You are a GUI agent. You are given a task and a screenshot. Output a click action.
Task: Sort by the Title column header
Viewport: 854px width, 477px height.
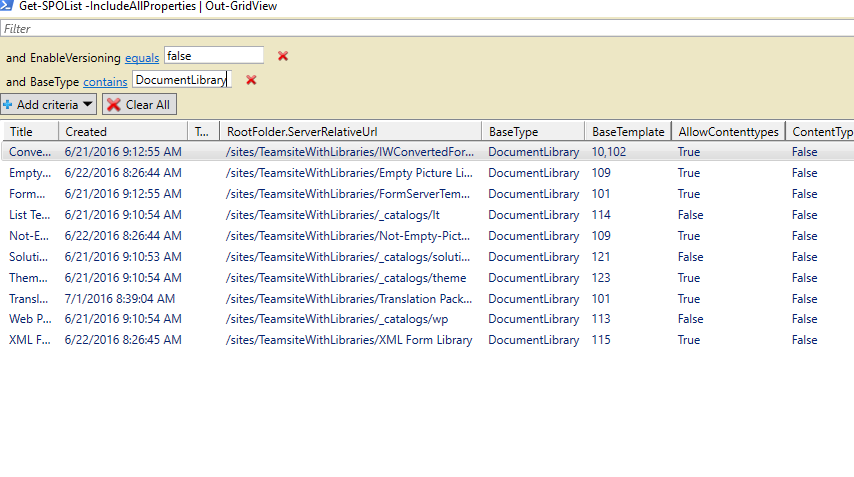pos(31,131)
